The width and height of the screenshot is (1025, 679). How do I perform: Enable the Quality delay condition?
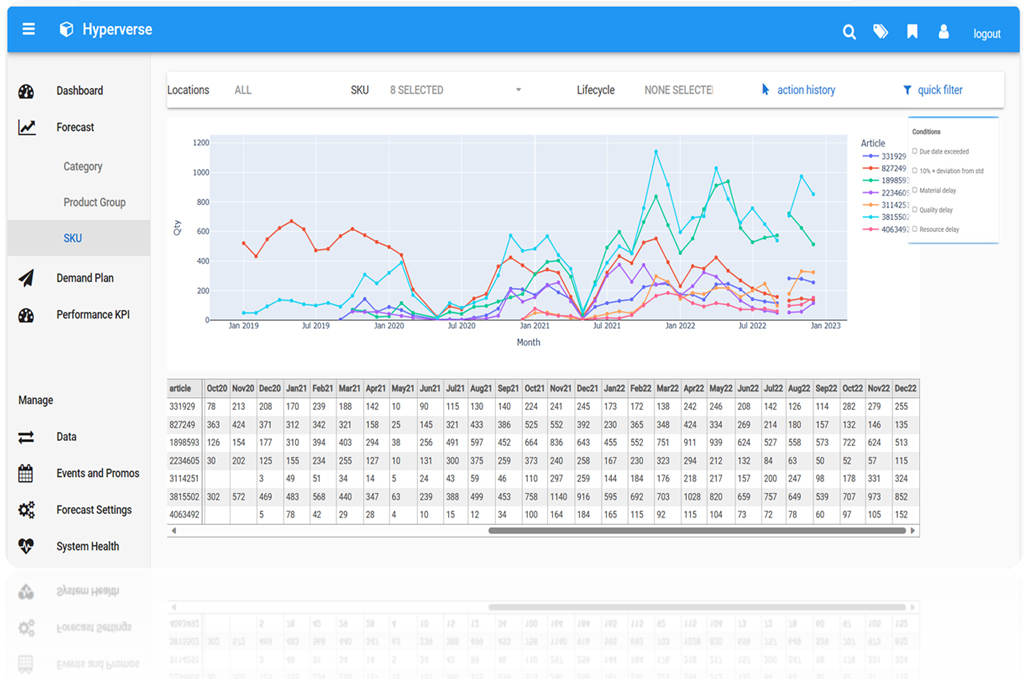(x=915, y=210)
